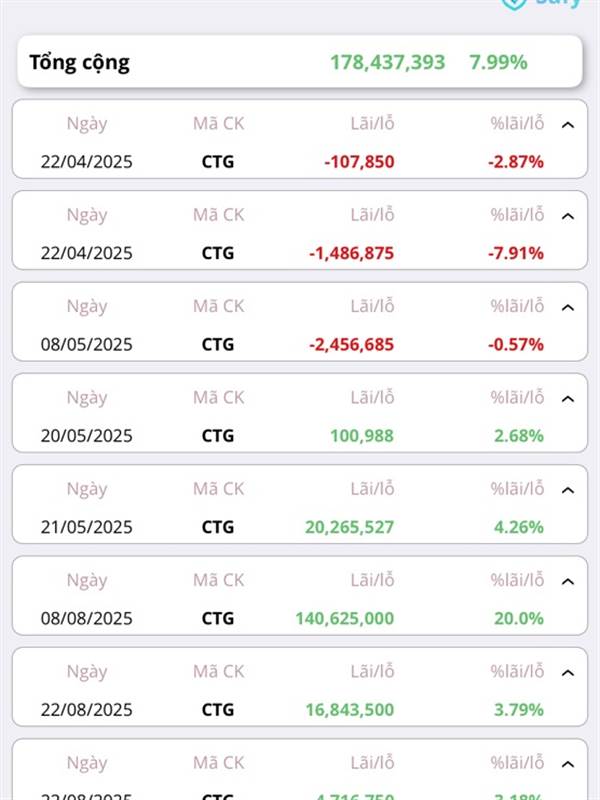Select the CTG code in 08/05/2025 row
Screen dimensions: 600x800
(x=218, y=344)
